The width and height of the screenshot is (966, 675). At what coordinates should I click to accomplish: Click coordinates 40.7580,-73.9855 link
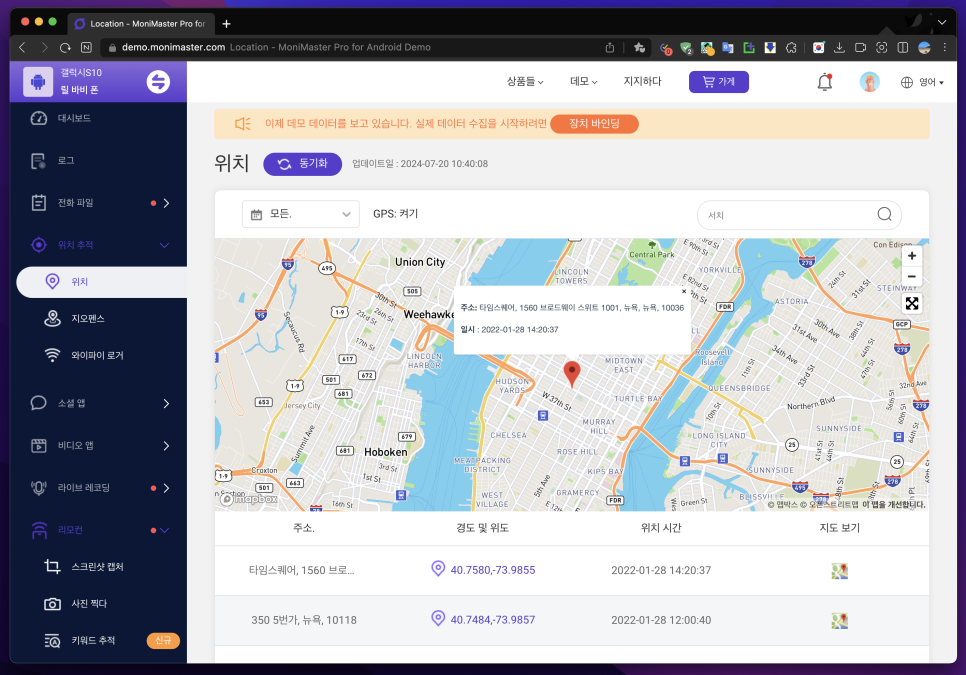click(493, 570)
